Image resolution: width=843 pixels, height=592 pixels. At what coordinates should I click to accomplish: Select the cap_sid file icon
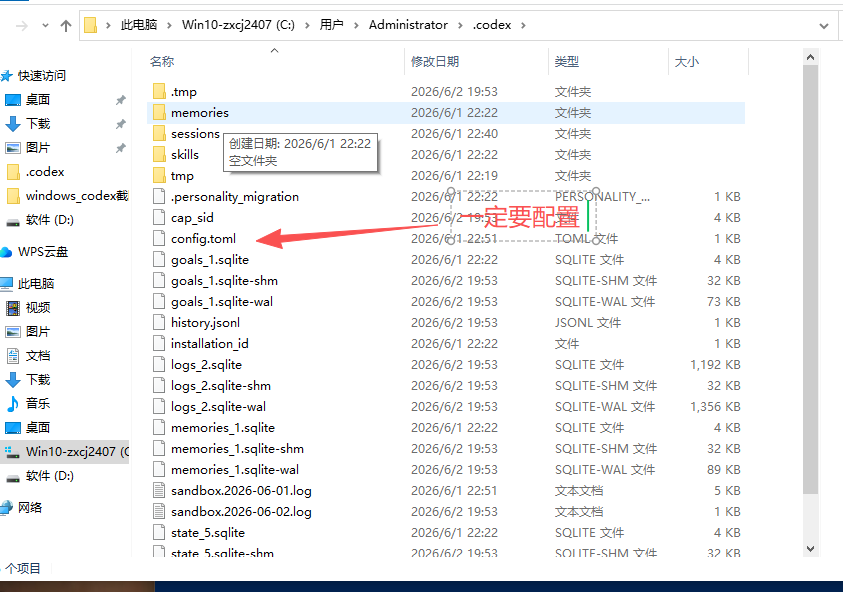click(x=159, y=218)
